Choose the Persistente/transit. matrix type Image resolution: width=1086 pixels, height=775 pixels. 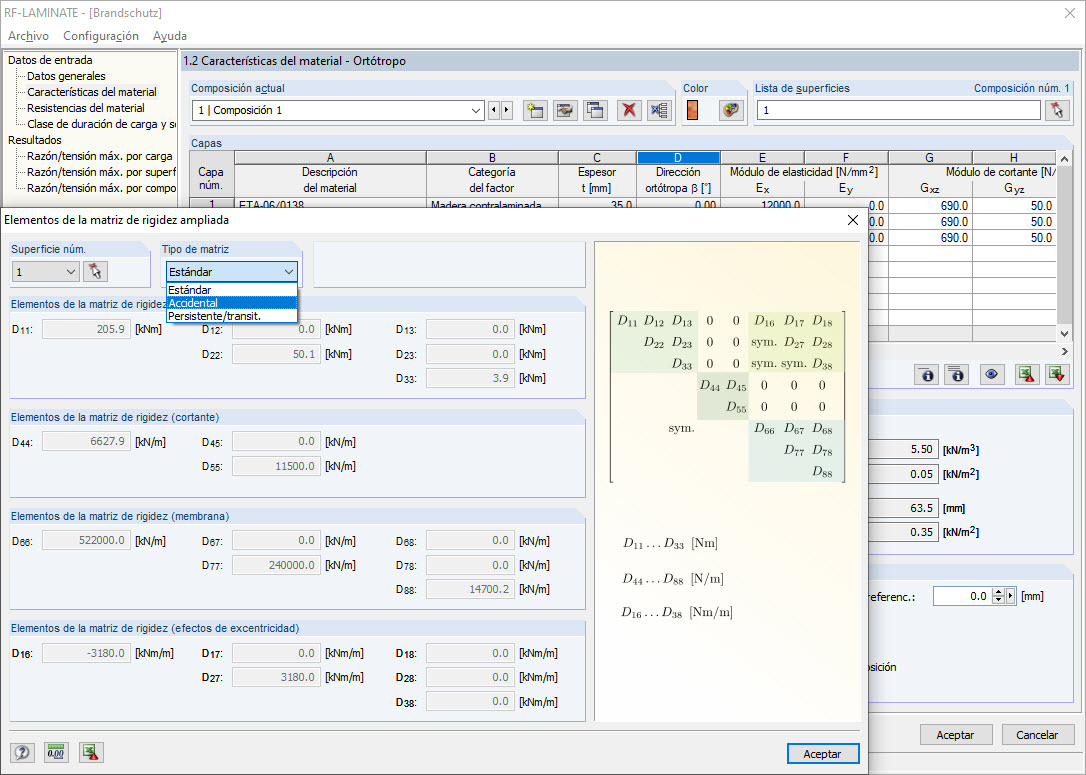[x=231, y=316]
